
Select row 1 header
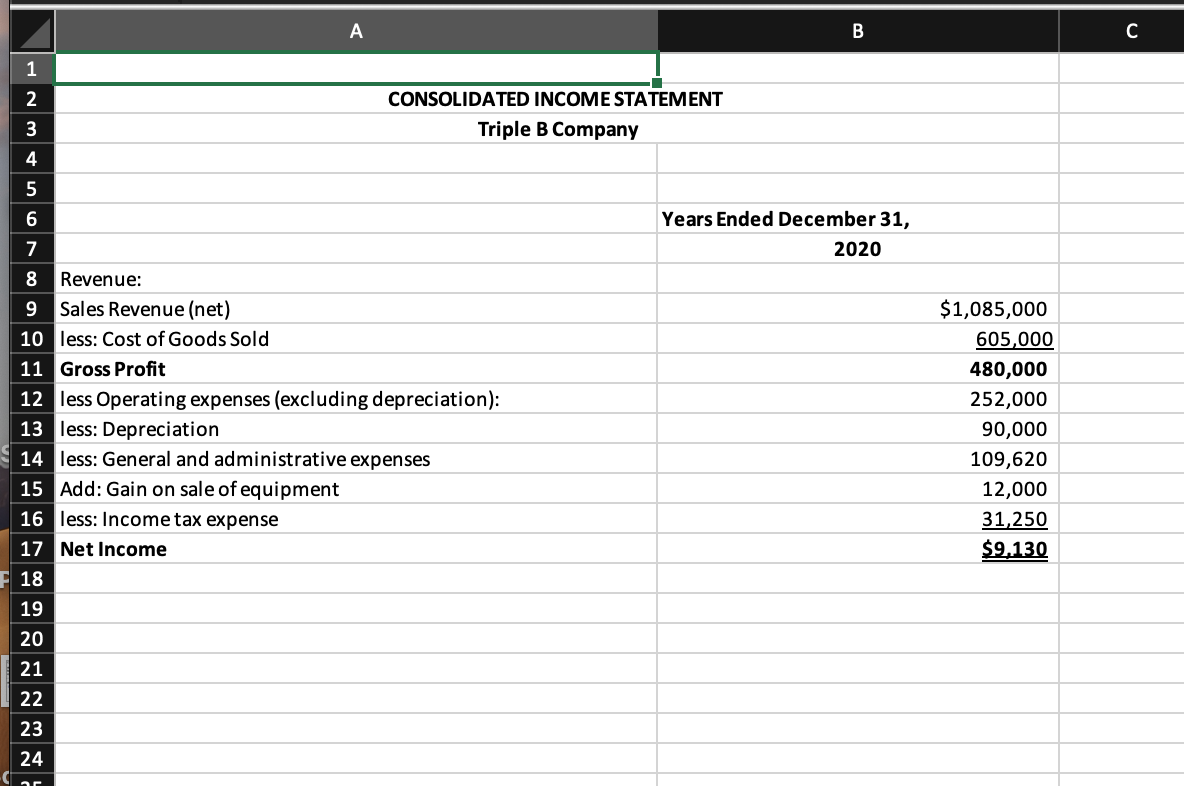30,68
